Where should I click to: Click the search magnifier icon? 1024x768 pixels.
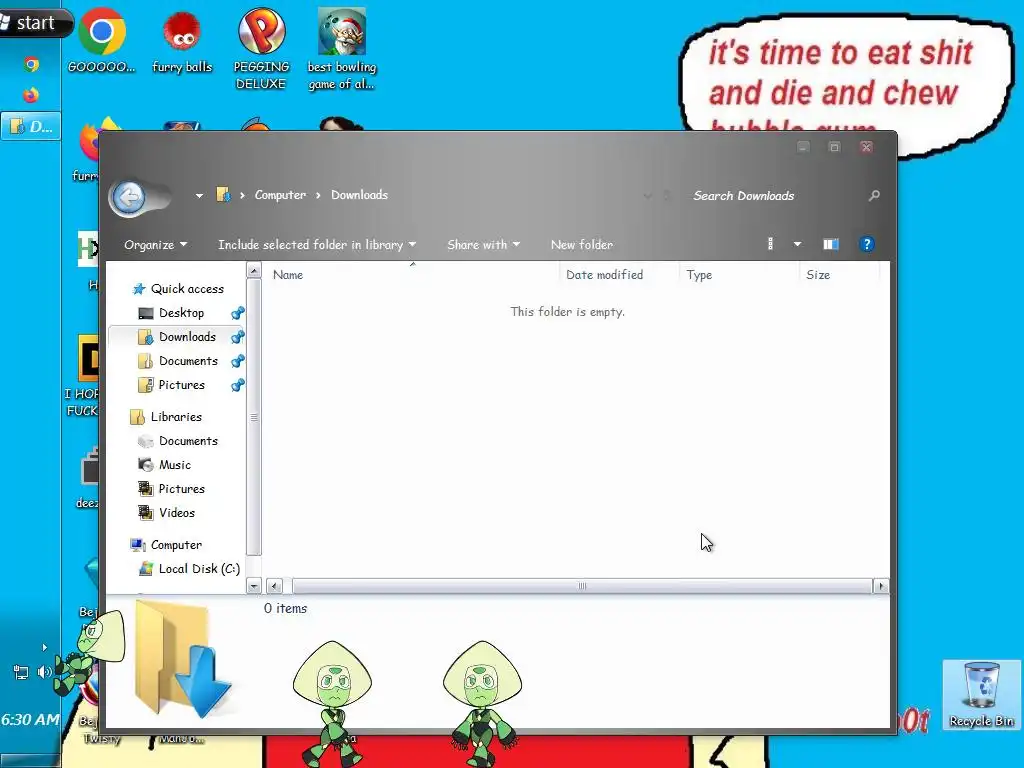coord(874,195)
